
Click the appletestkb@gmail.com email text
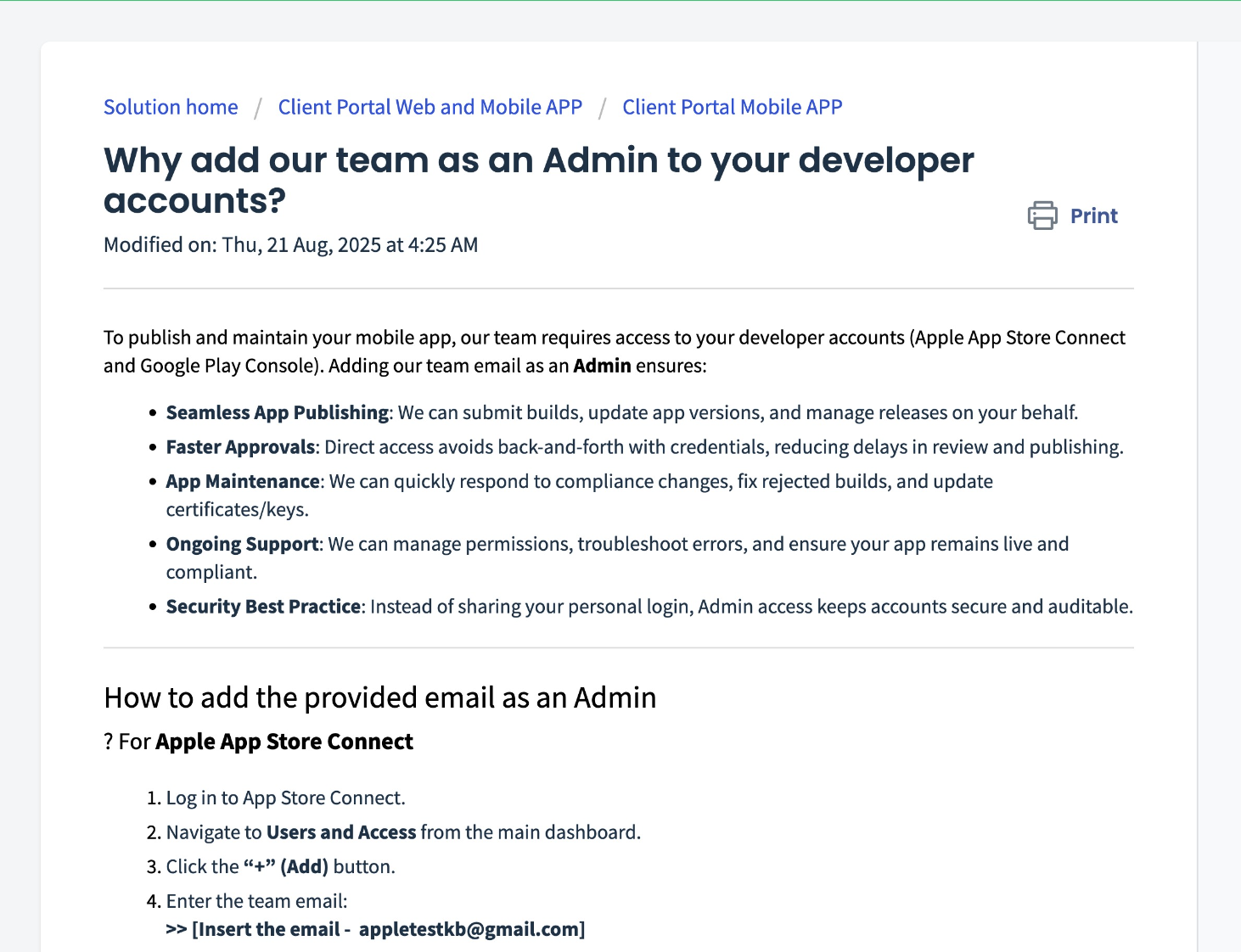[469, 929]
